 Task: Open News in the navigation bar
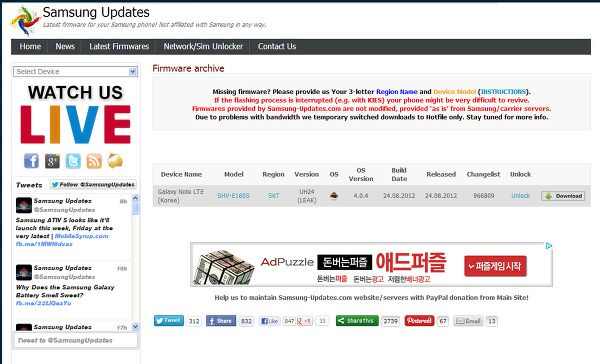pos(65,46)
